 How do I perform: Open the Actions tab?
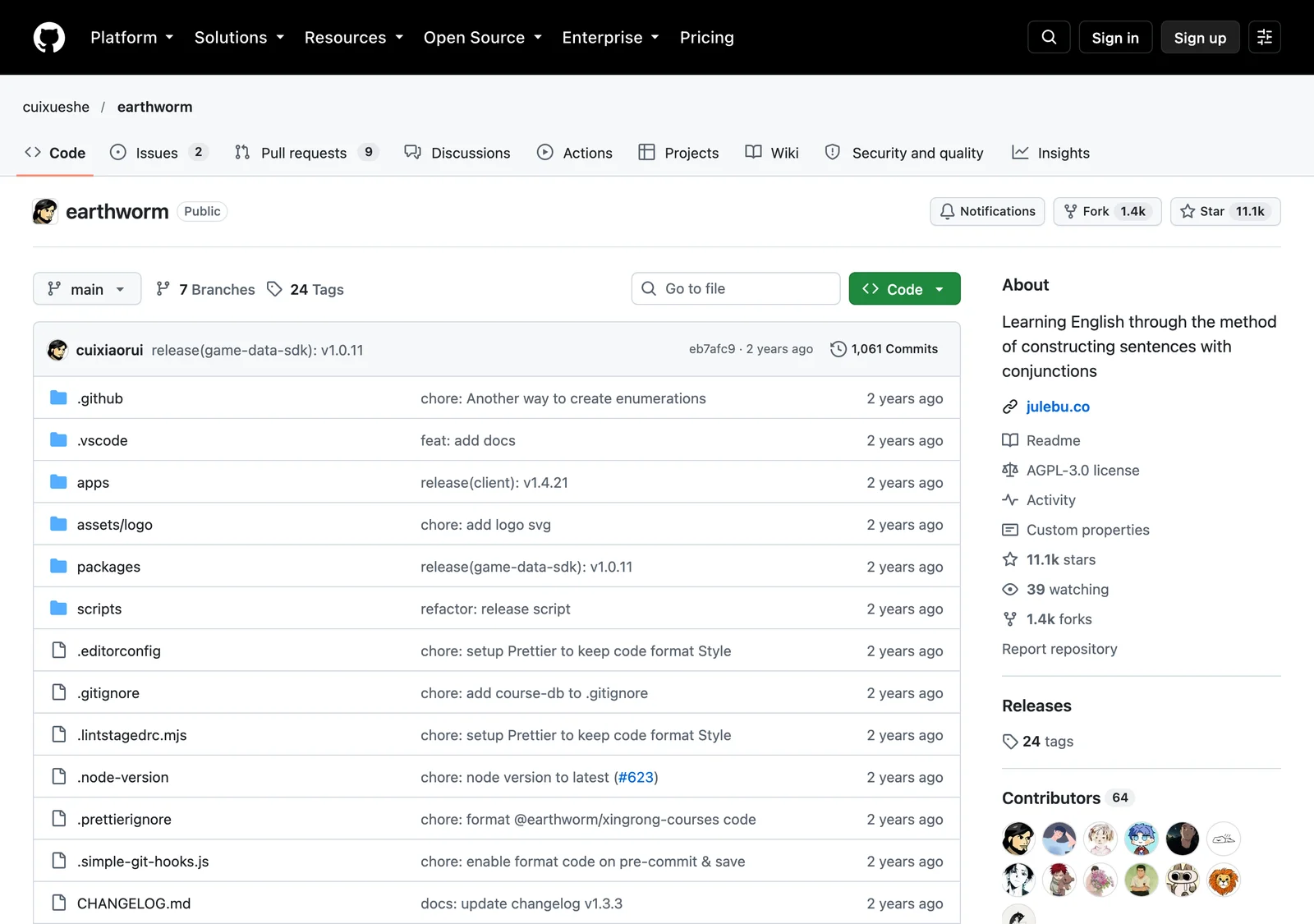click(x=575, y=153)
